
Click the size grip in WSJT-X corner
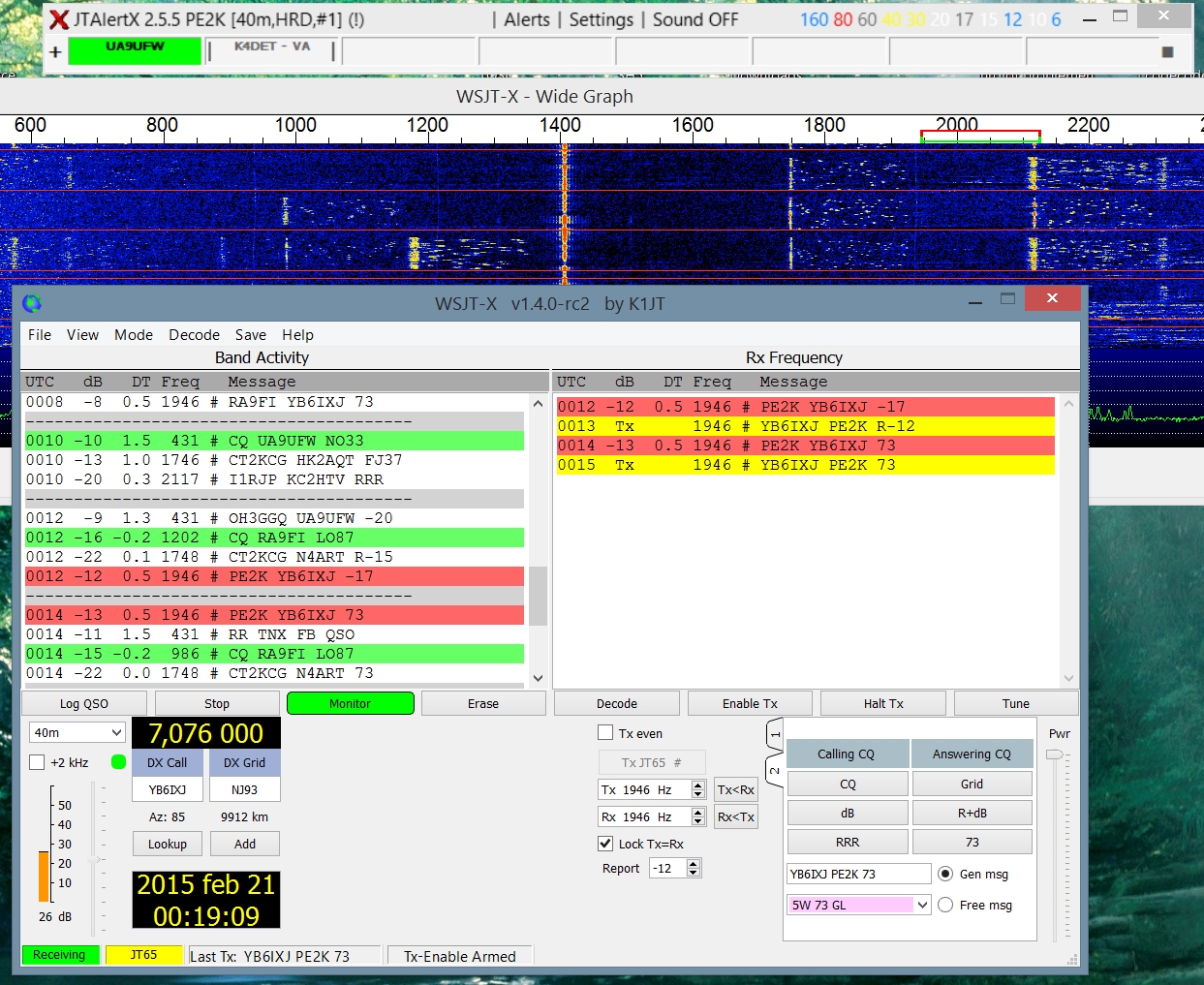tap(1072, 959)
